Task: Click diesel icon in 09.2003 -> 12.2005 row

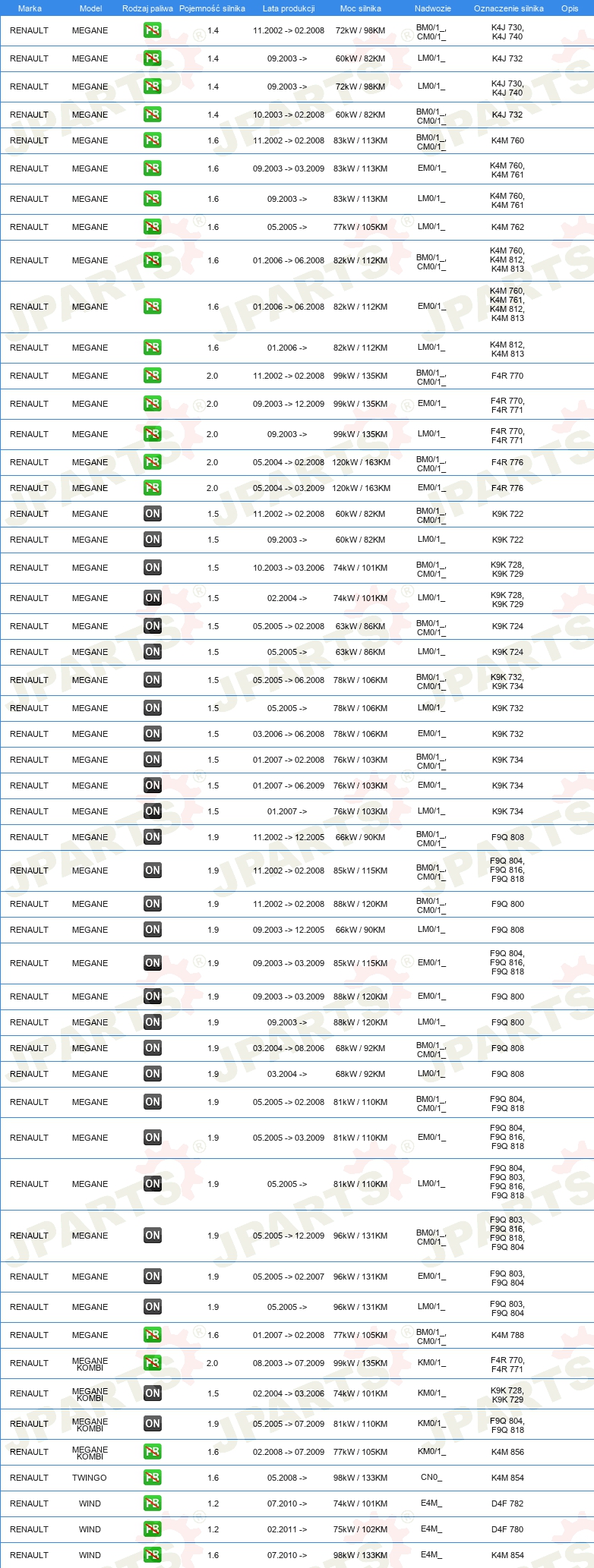Action: point(152,930)
